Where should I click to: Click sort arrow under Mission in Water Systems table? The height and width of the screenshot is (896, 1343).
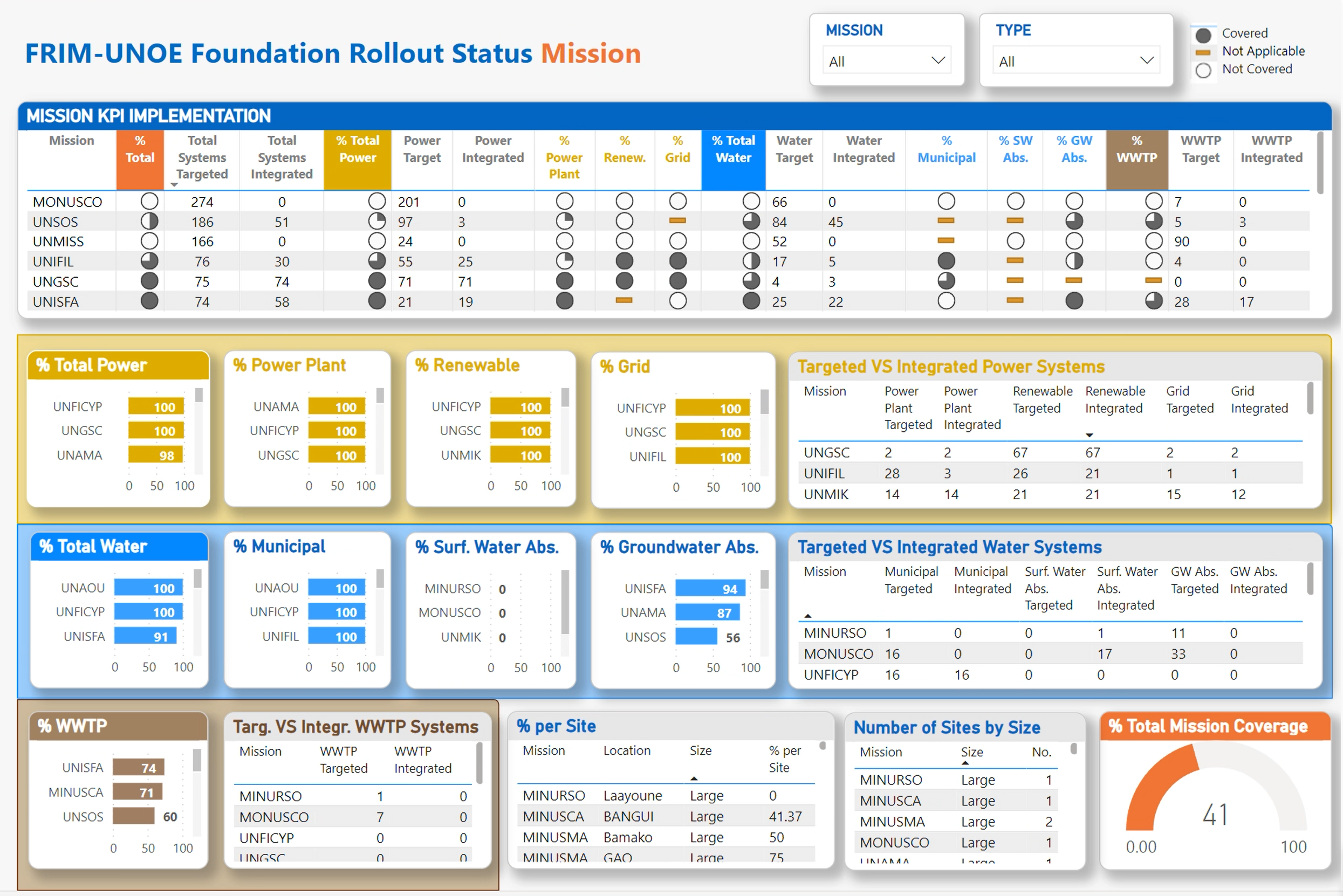pyautogui.click(x=808, y=616)
